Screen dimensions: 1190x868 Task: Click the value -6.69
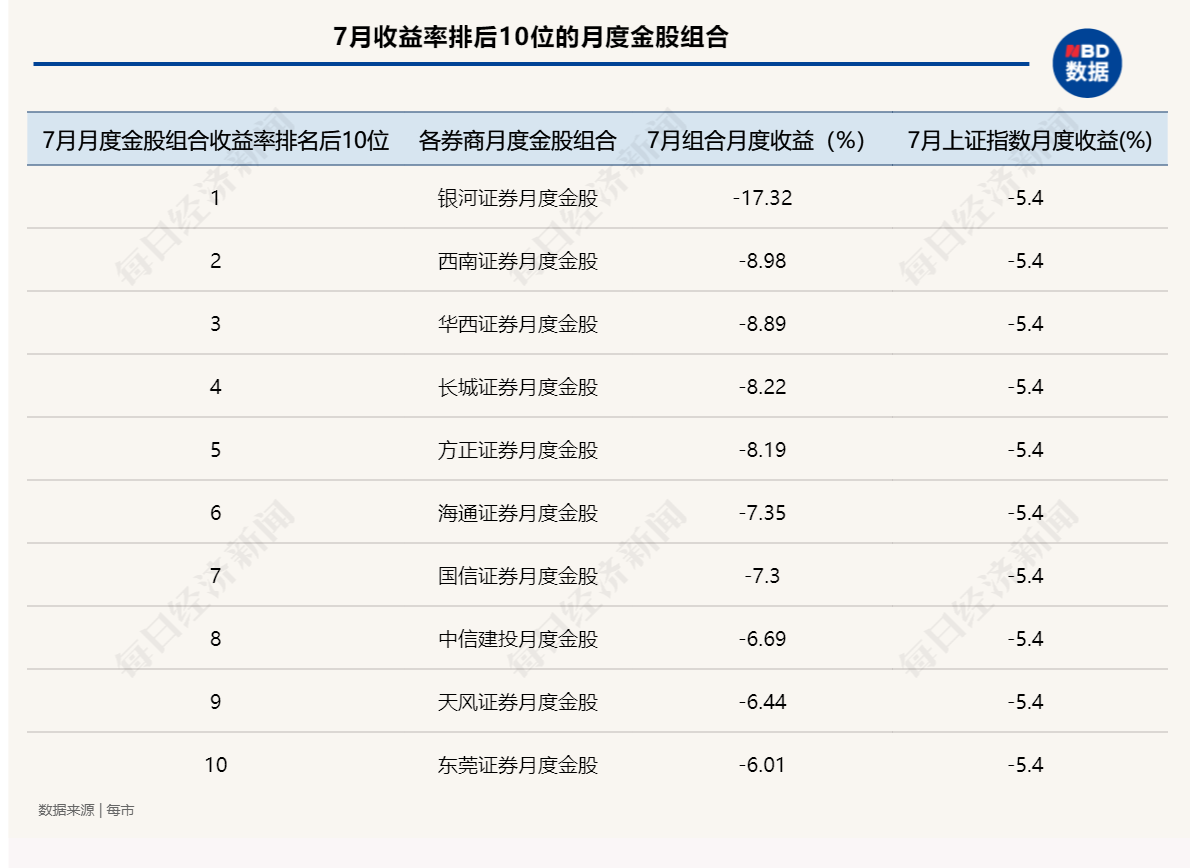click(763, 639)
